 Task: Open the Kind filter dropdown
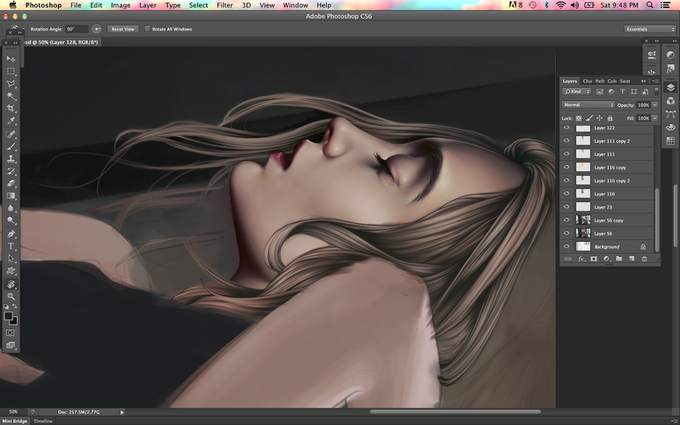pyautogui.click(x=576, y=92)
